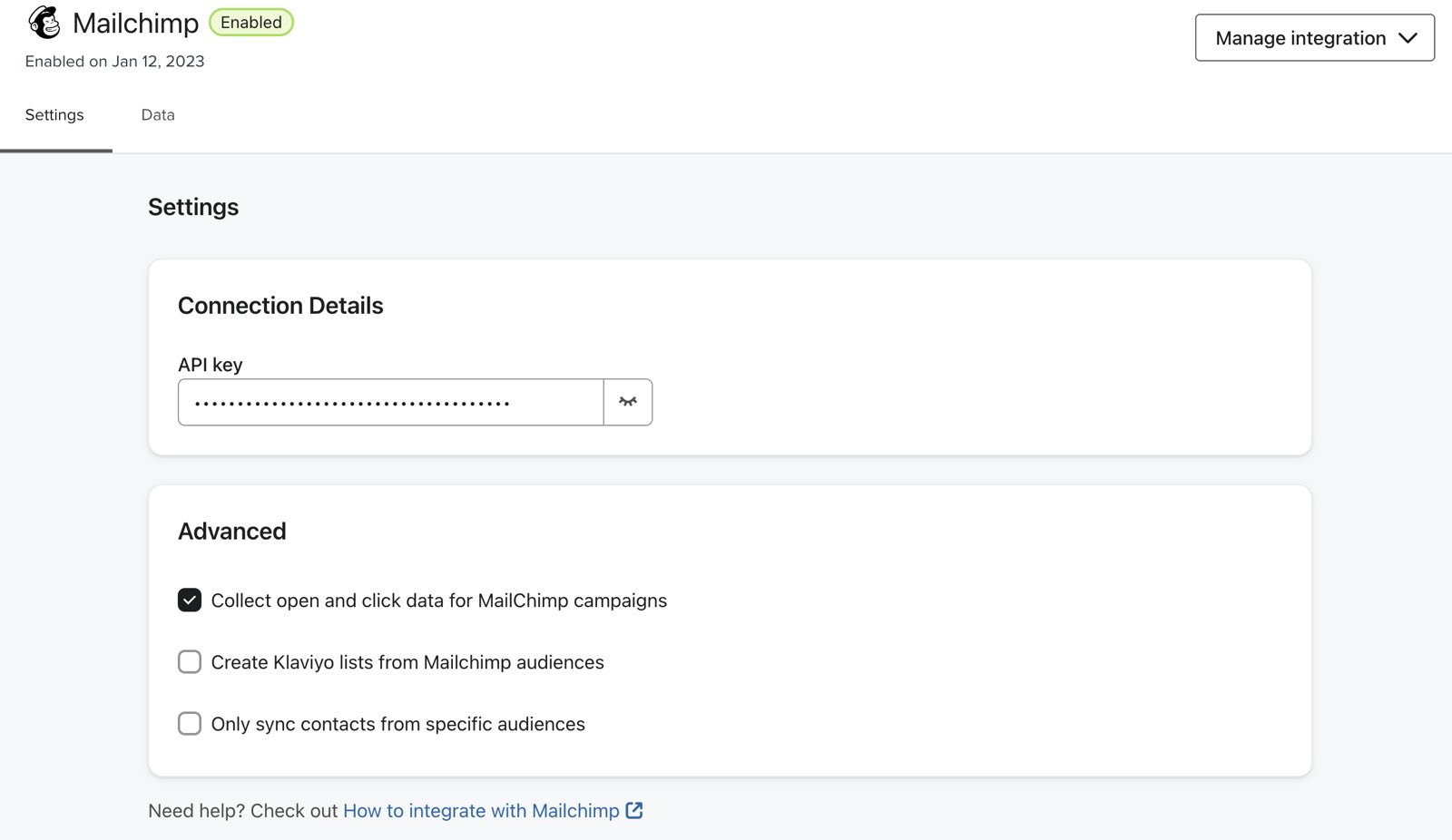Click the Mailchimp brand icon in the header
The width and height of the screenshot is (1452, 840).
pos(44,23)
